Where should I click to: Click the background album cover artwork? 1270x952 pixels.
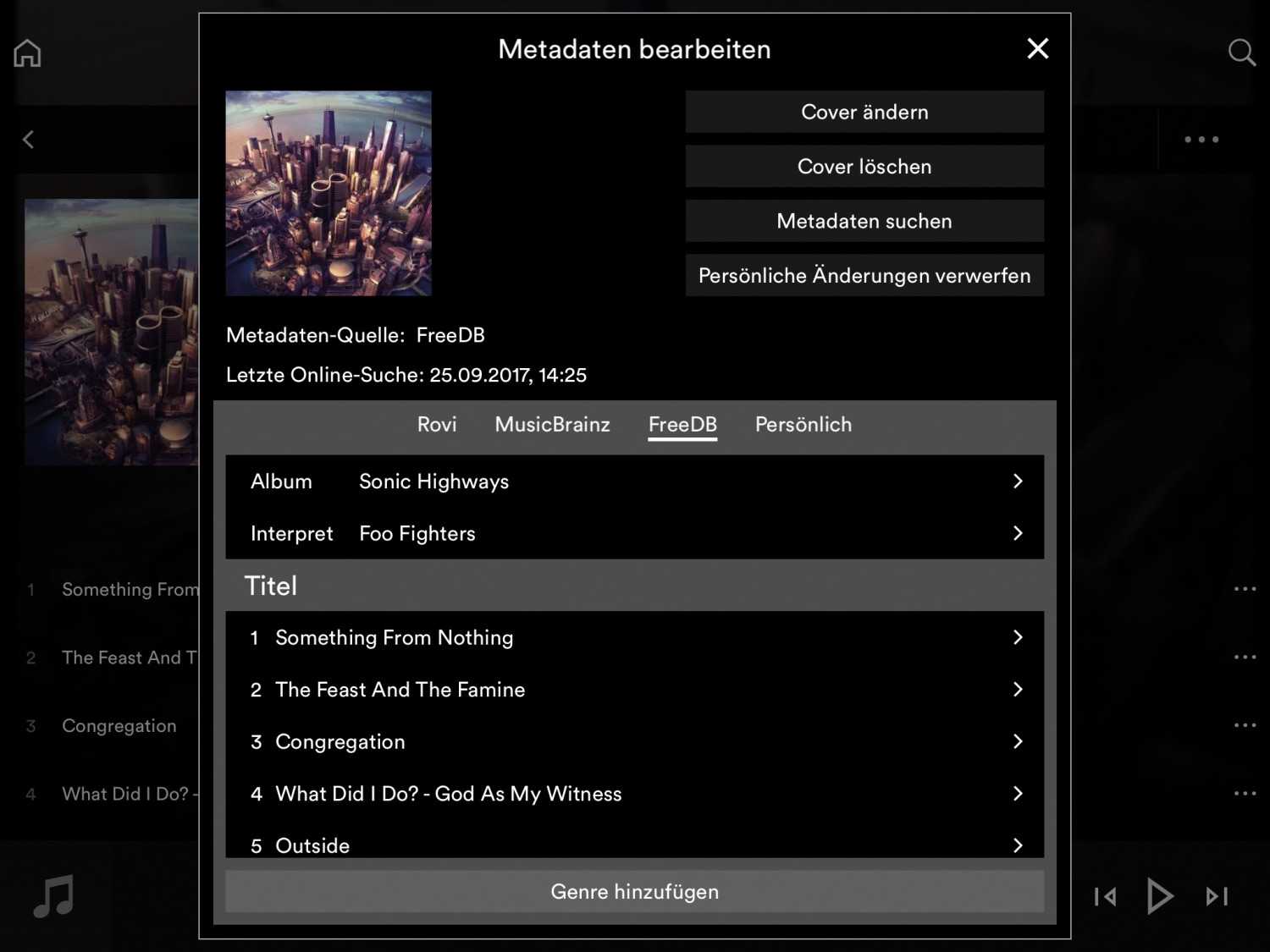(x=112, y=332)
